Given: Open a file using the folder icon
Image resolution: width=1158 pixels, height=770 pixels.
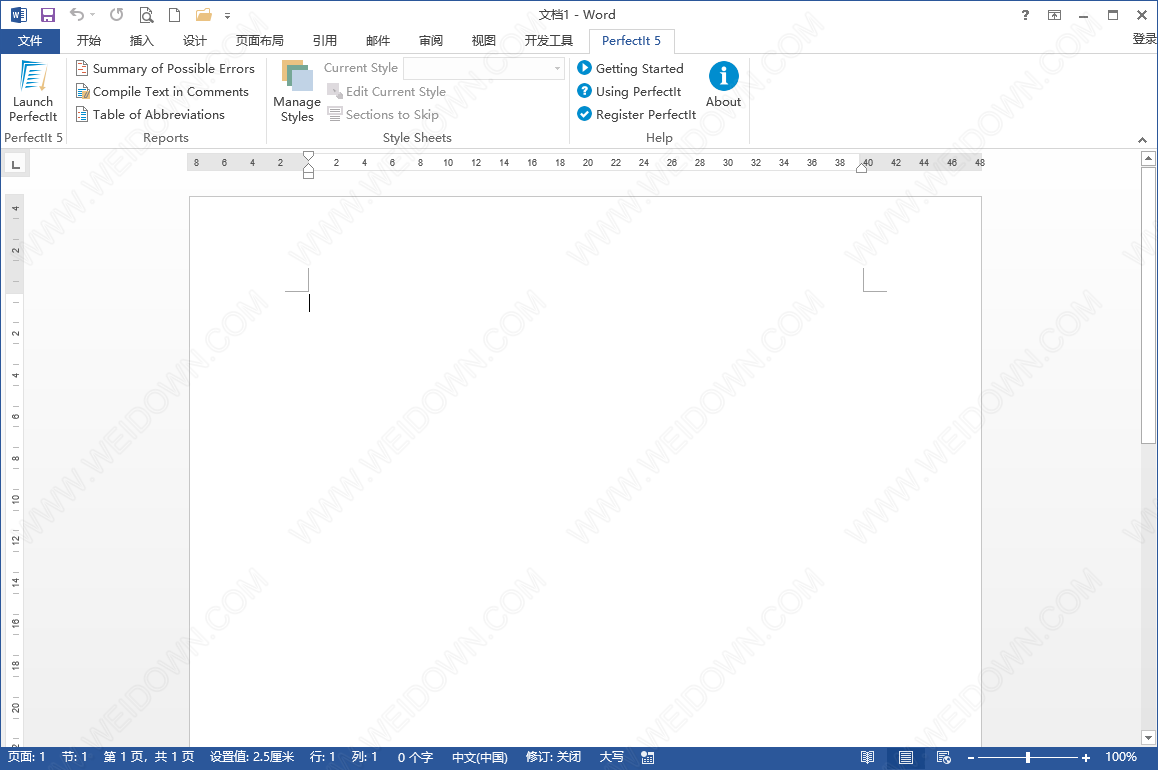Looking at the screenshot, I should (204, 15).
